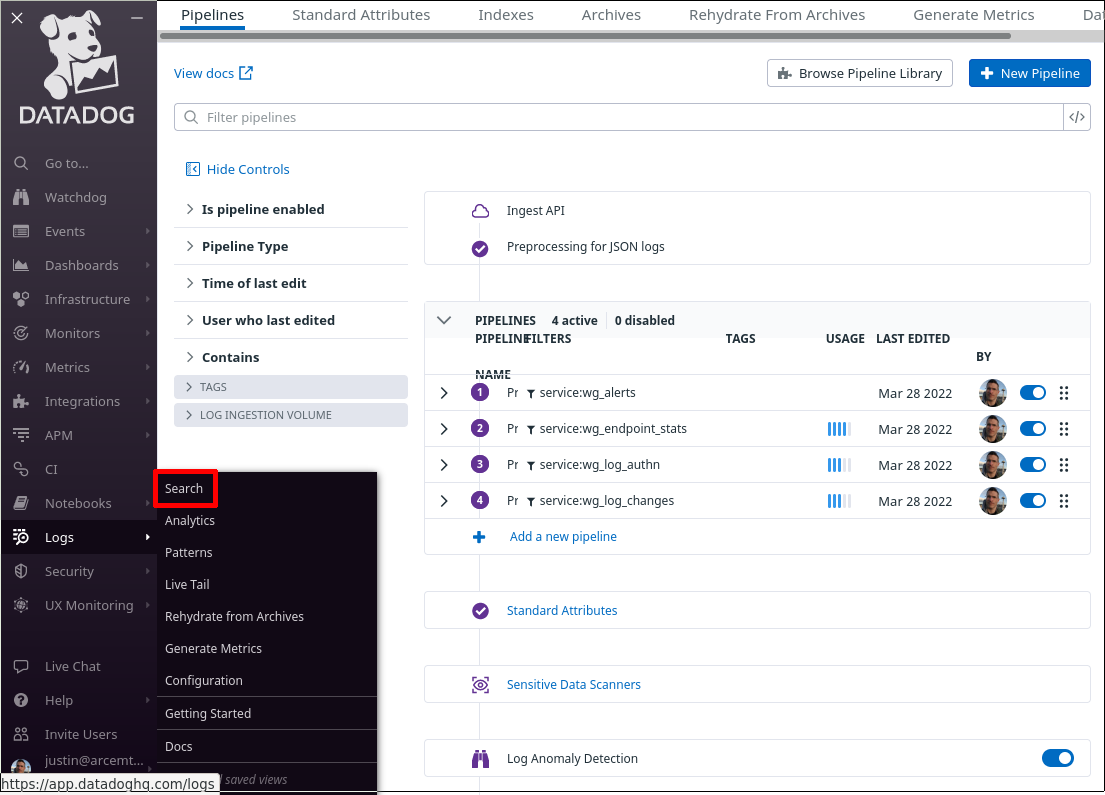Click the Filter pipelines input field
Image resolution: width=1105 pixels, height=795 pixels.
click(618, 117)
